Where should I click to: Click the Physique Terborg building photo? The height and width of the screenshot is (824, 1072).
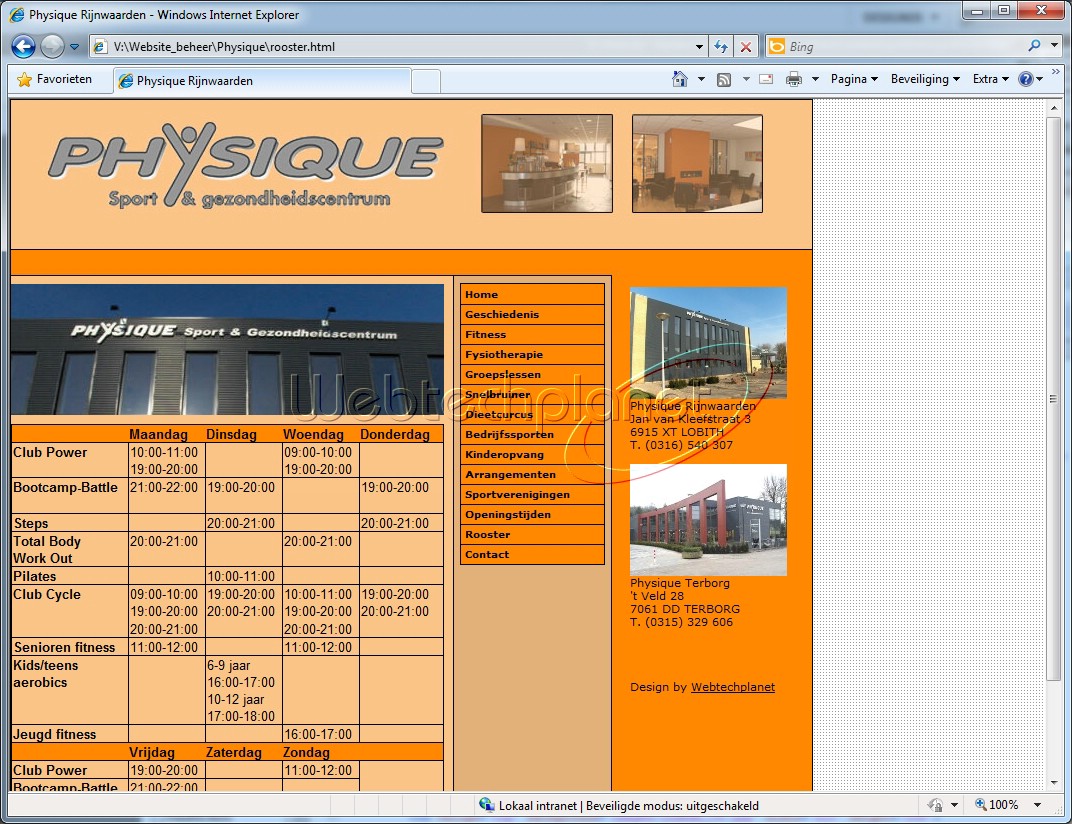[708, 520]
